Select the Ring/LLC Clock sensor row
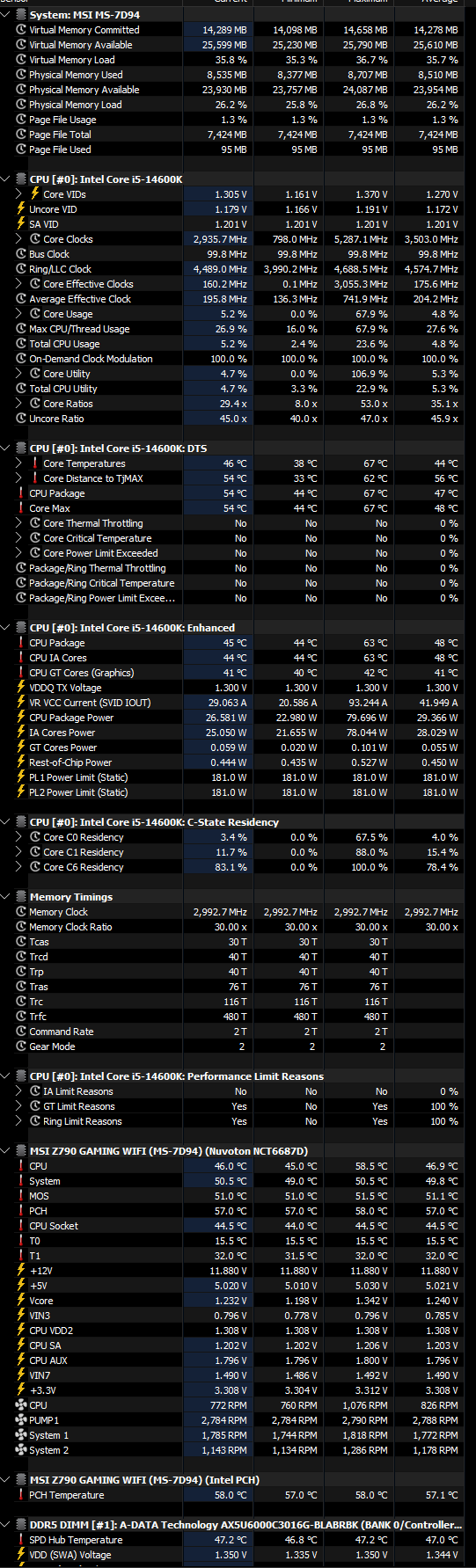Screen dimensions: 476x1568 238,269
